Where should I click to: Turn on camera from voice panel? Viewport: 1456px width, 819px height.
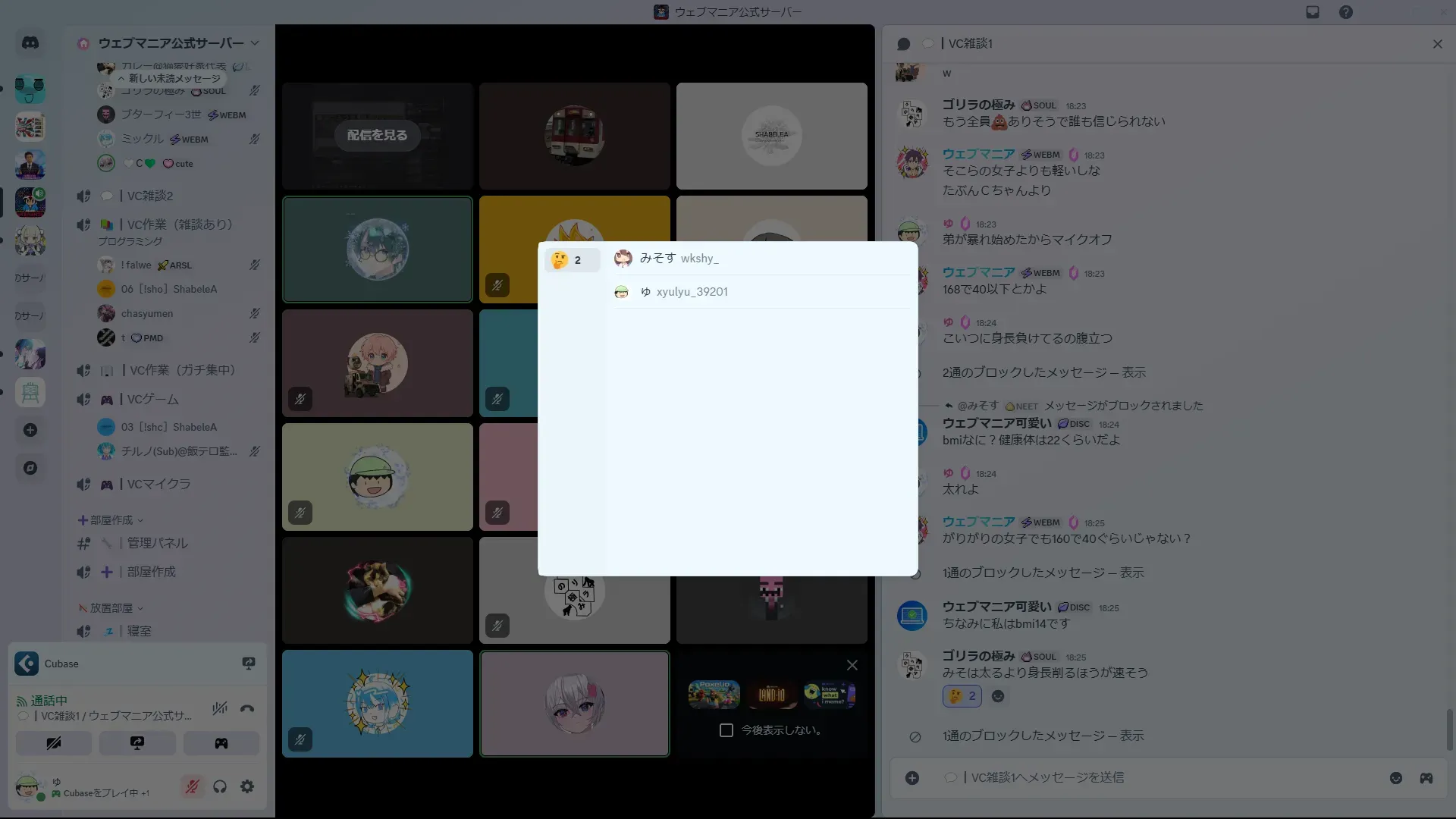click(54, 743)
